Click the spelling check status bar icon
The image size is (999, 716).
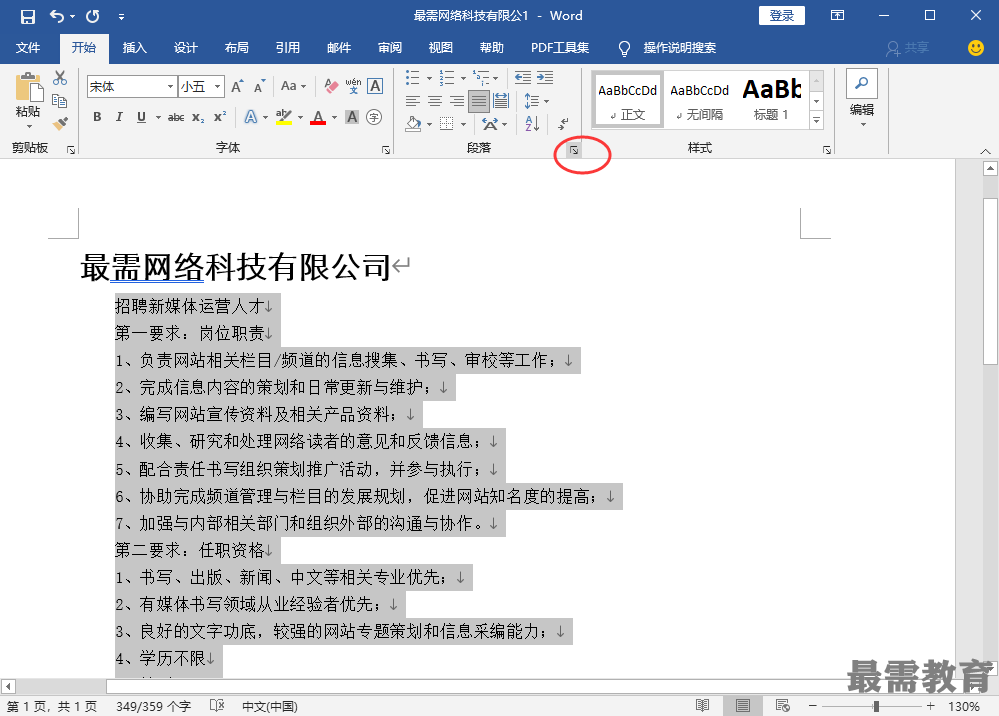pos(217,706)
